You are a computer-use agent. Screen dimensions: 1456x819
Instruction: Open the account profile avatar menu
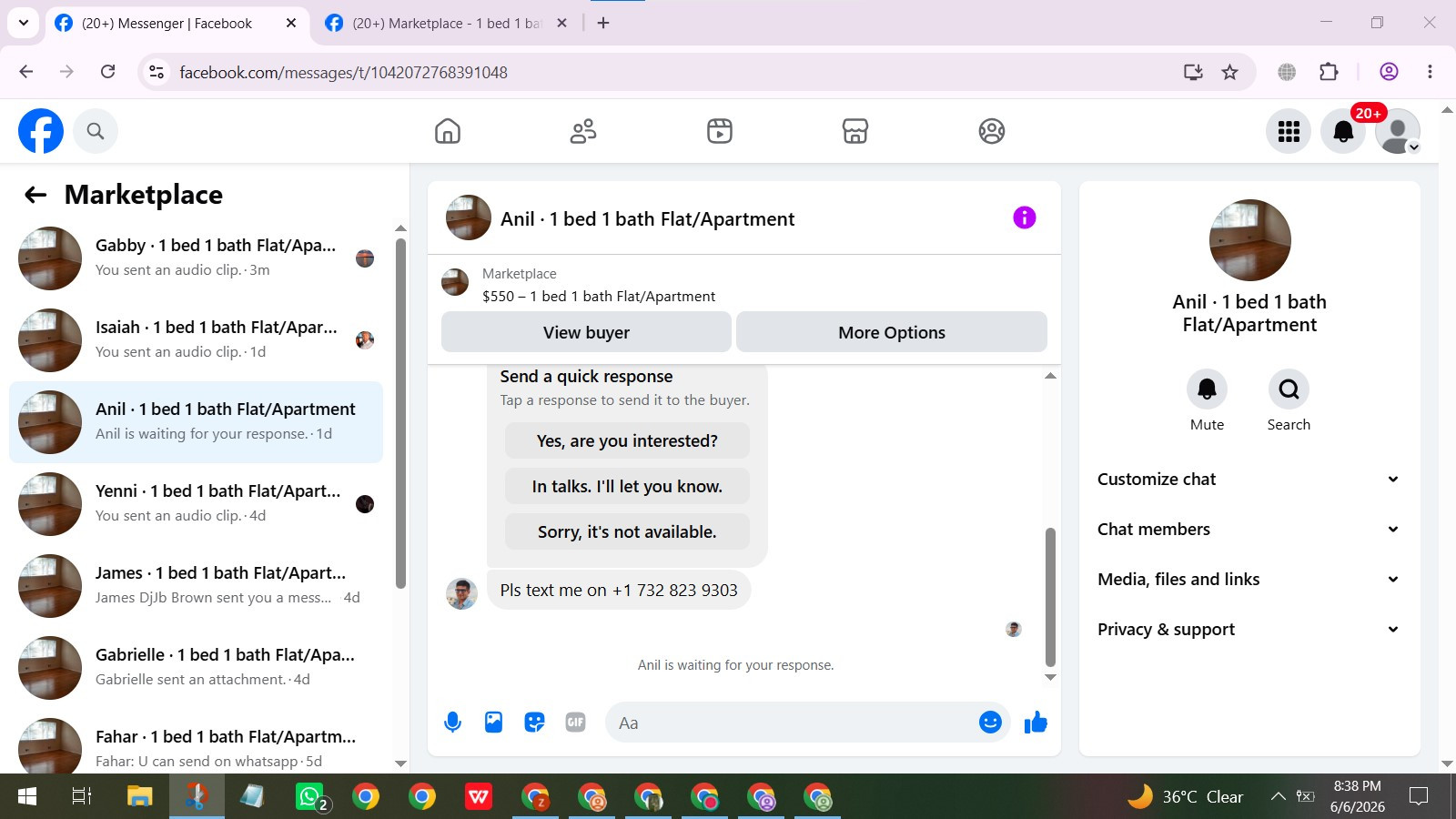tap(1398, 131)
